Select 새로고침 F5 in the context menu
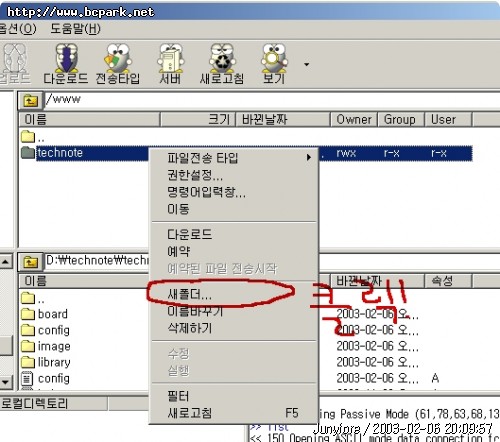This screenshot has width=500, height=442. pos(233,413)
